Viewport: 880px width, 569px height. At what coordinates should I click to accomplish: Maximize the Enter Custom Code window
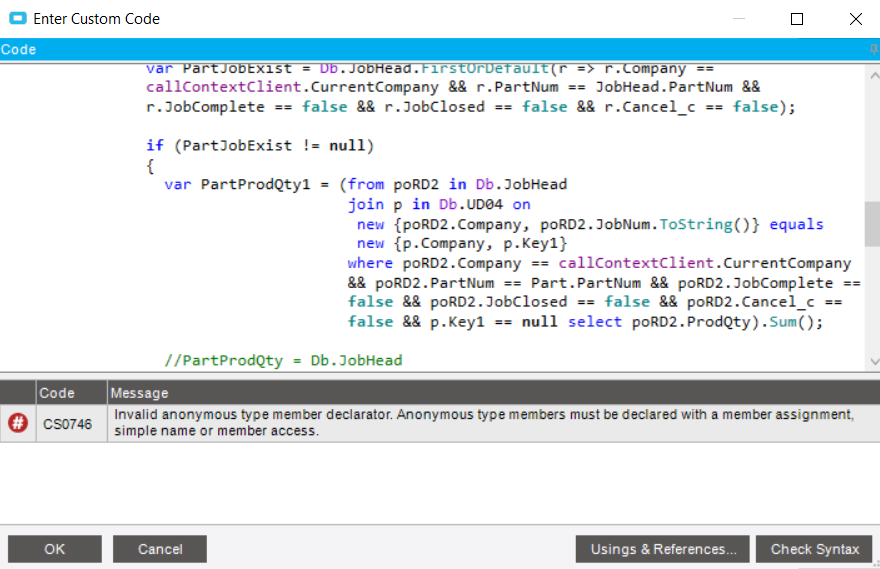796,19
